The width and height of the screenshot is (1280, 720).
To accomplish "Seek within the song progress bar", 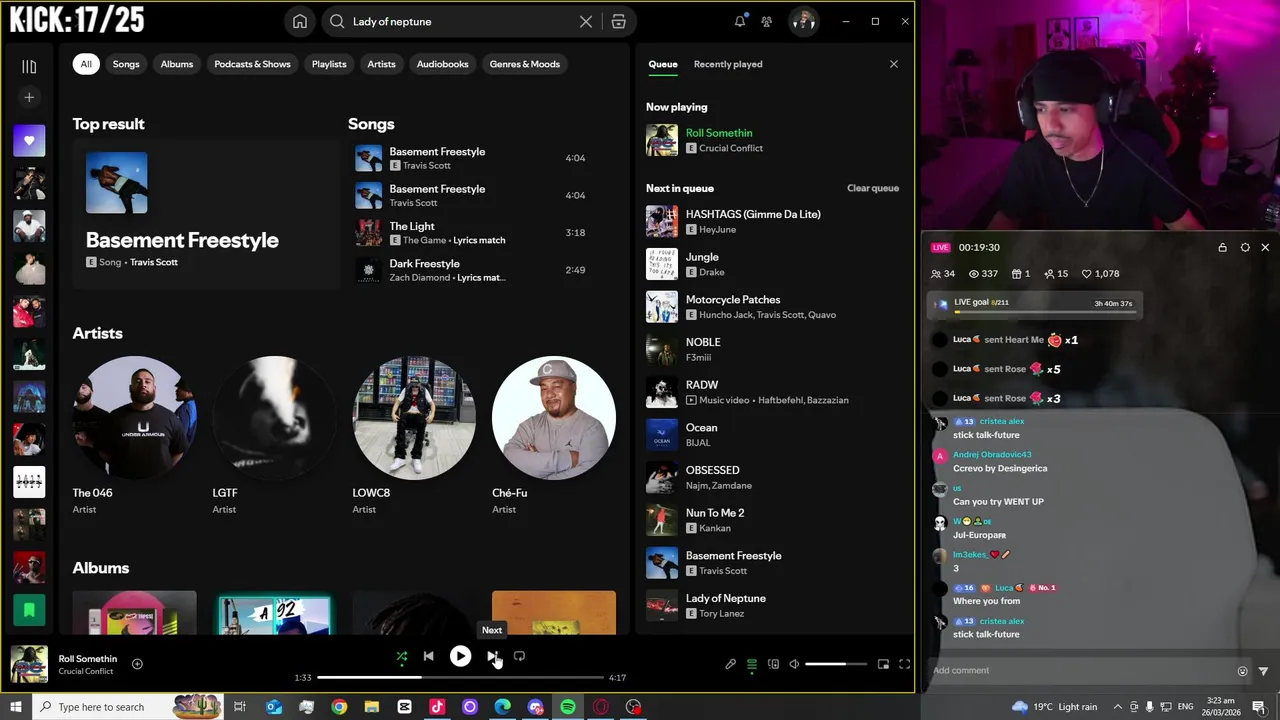I will click(x=461, y=677).
